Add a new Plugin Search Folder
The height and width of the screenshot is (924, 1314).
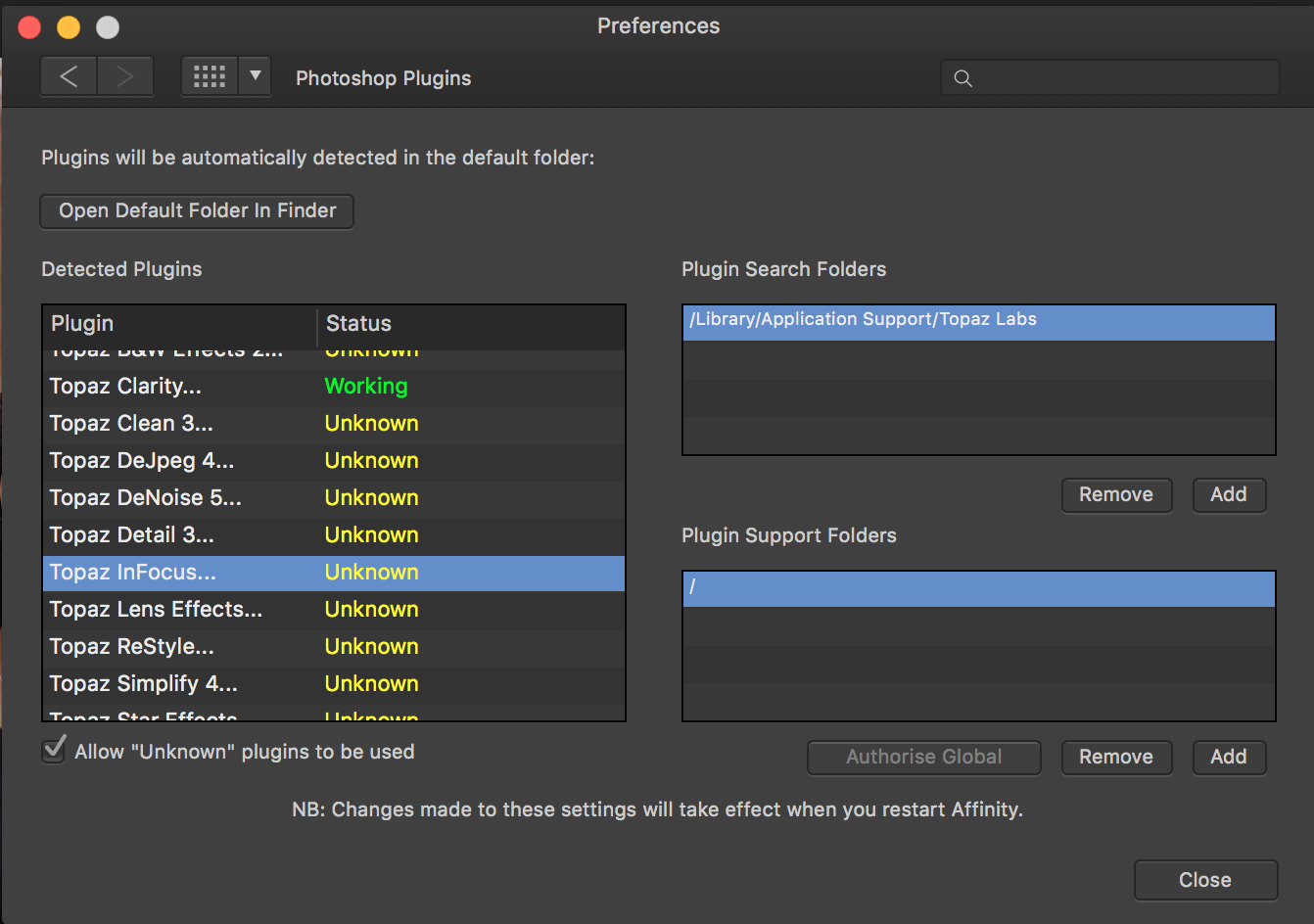click(1229, 494)
